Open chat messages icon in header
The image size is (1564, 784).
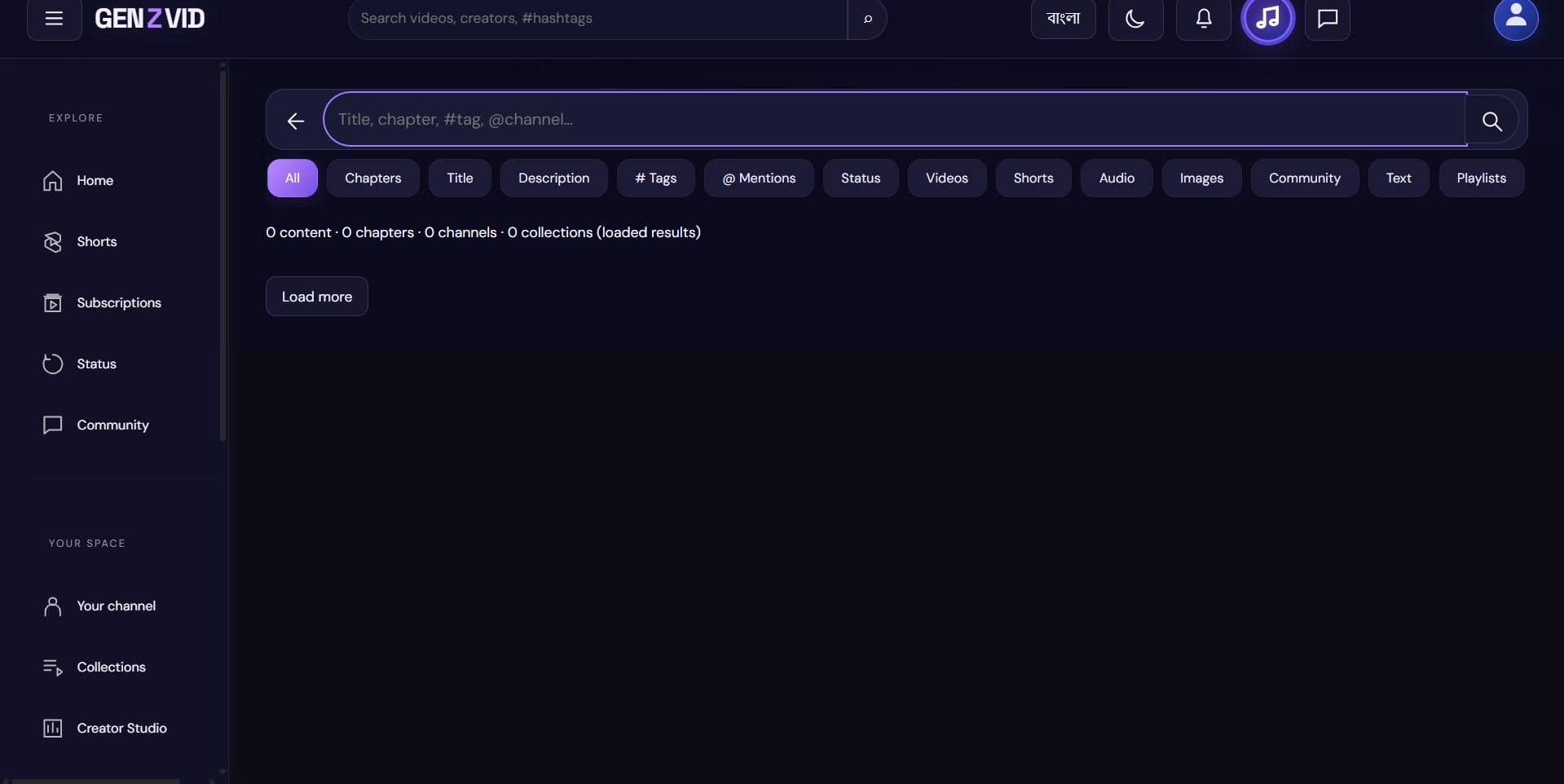pos(1327,19)
